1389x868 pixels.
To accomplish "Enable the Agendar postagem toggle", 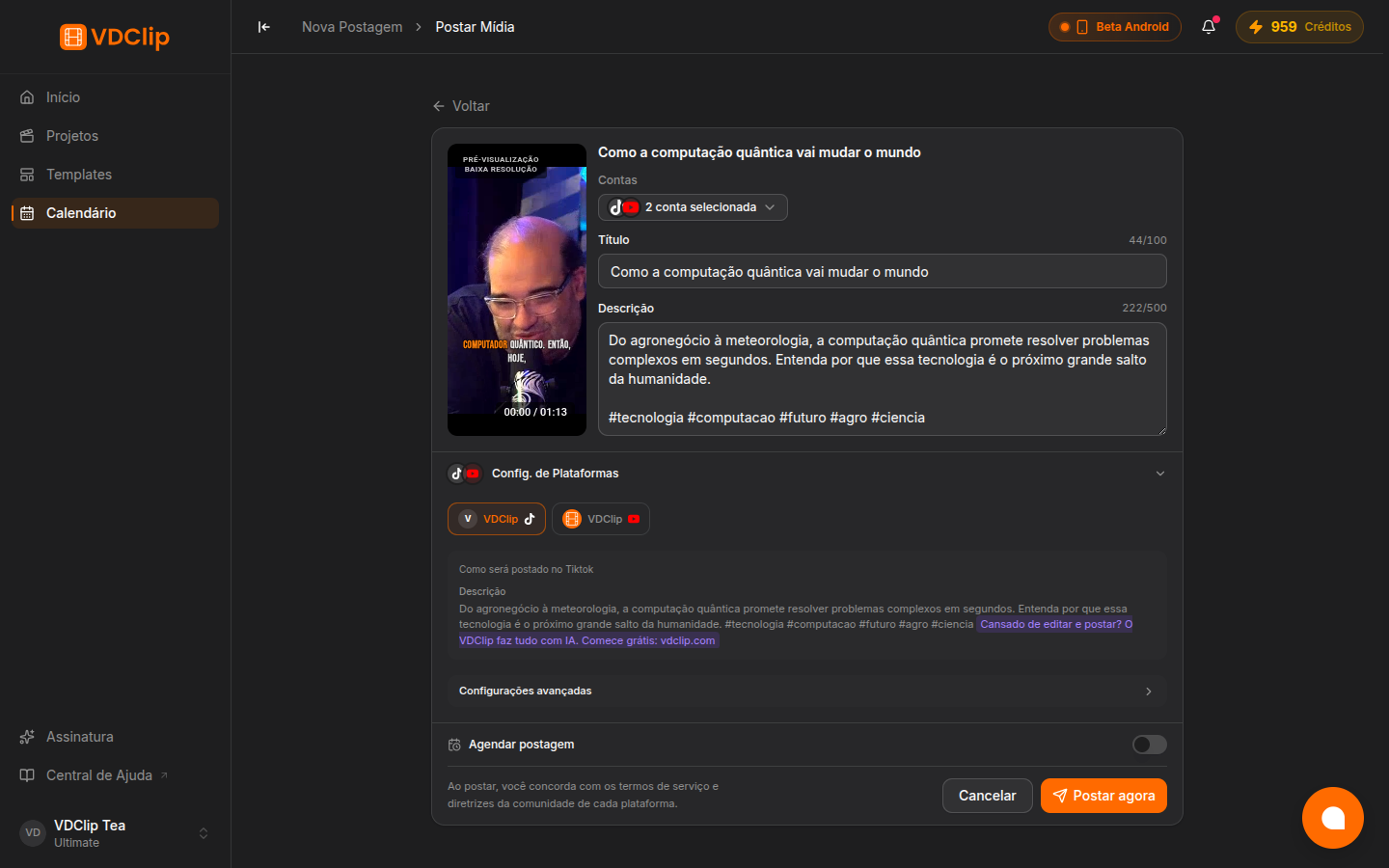I will [1149, 745].
